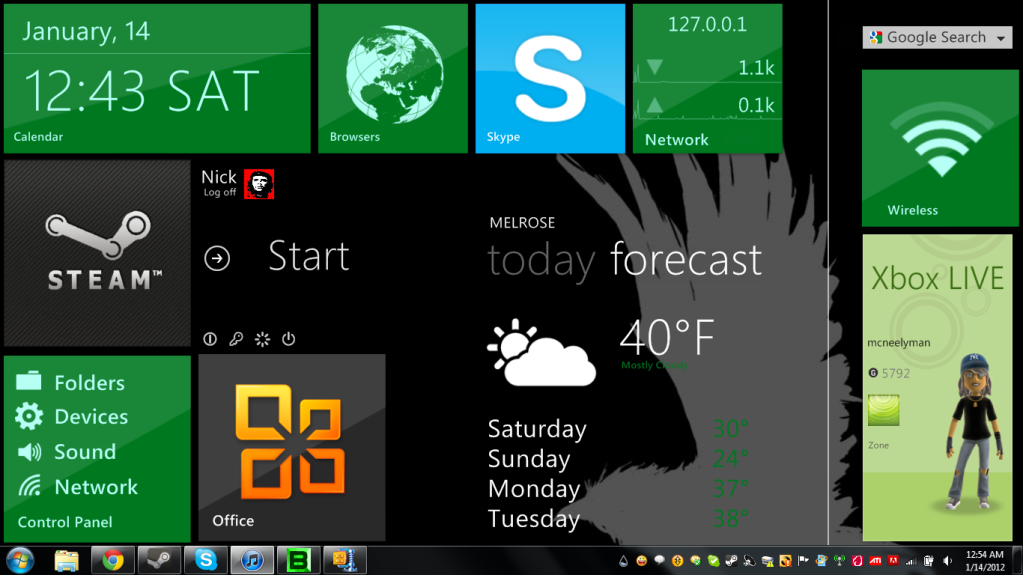The image size is (1023, 575).
Task: Click the 40°F current temperature
Action: [667, 337]
